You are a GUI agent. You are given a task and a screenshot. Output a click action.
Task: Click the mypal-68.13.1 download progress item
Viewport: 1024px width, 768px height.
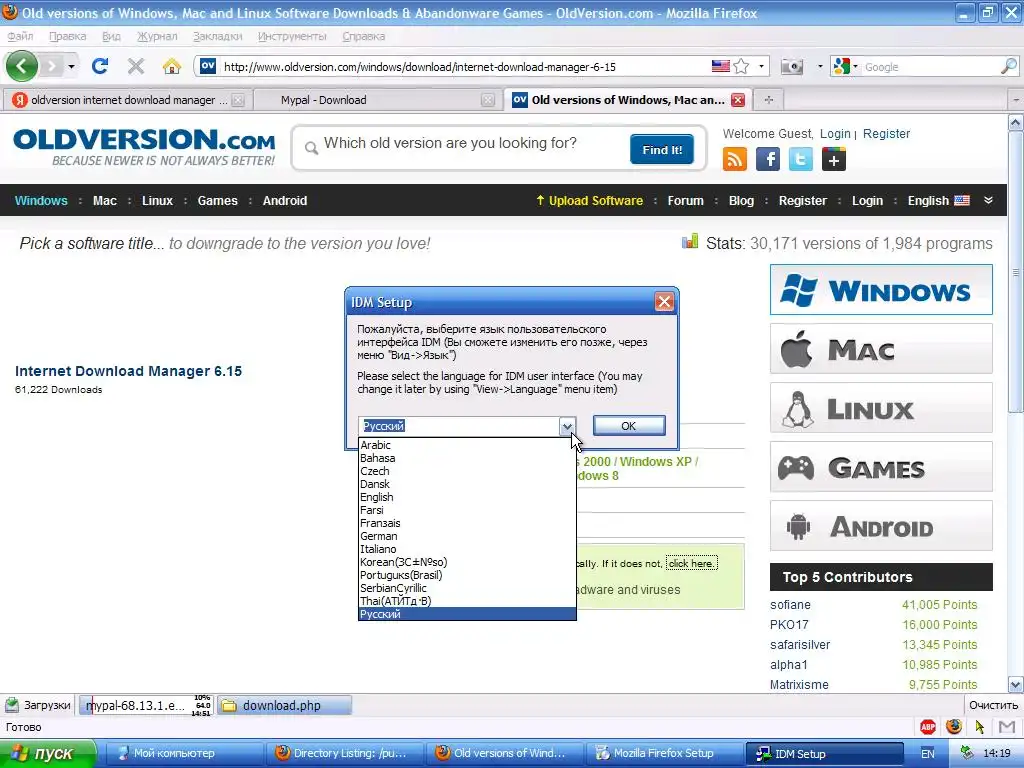coord(146,705)
